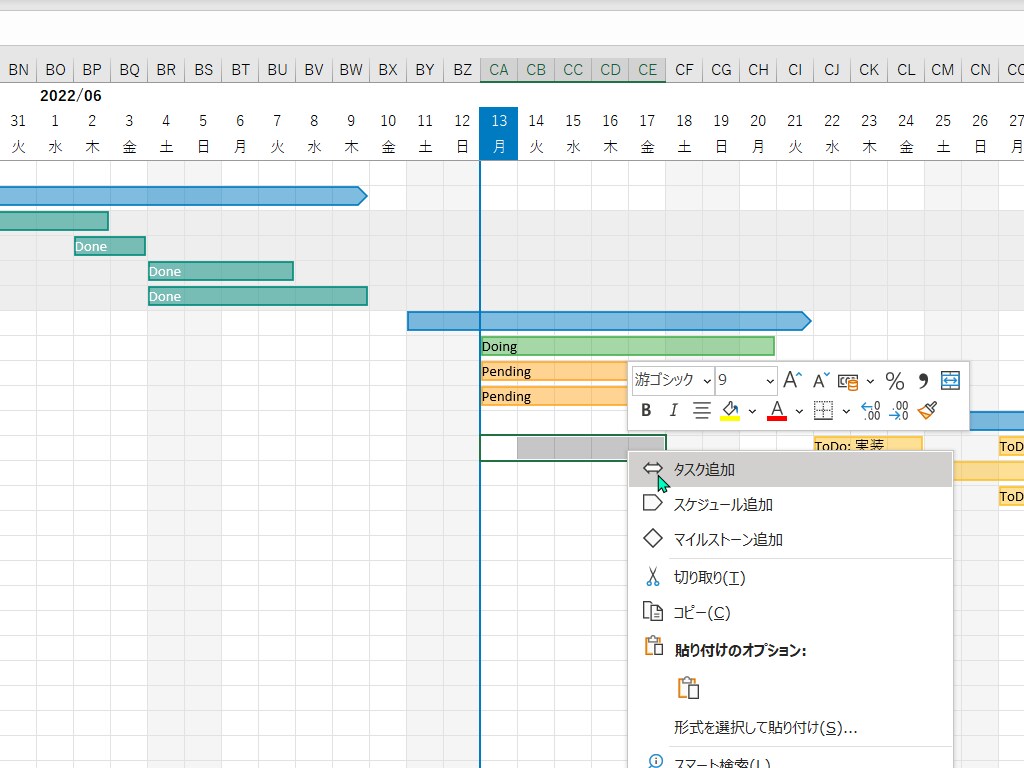This screenshot has height=768, width=1024.
Task: Expand font color palette arrow
Action: [799, 411]
